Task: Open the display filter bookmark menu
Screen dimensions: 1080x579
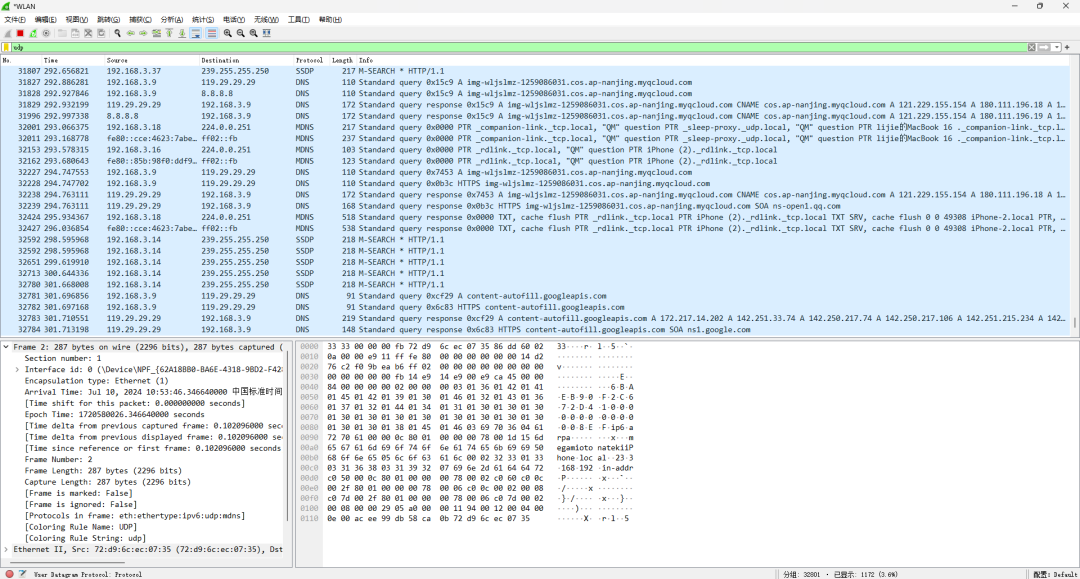Action: pos(6,48)
